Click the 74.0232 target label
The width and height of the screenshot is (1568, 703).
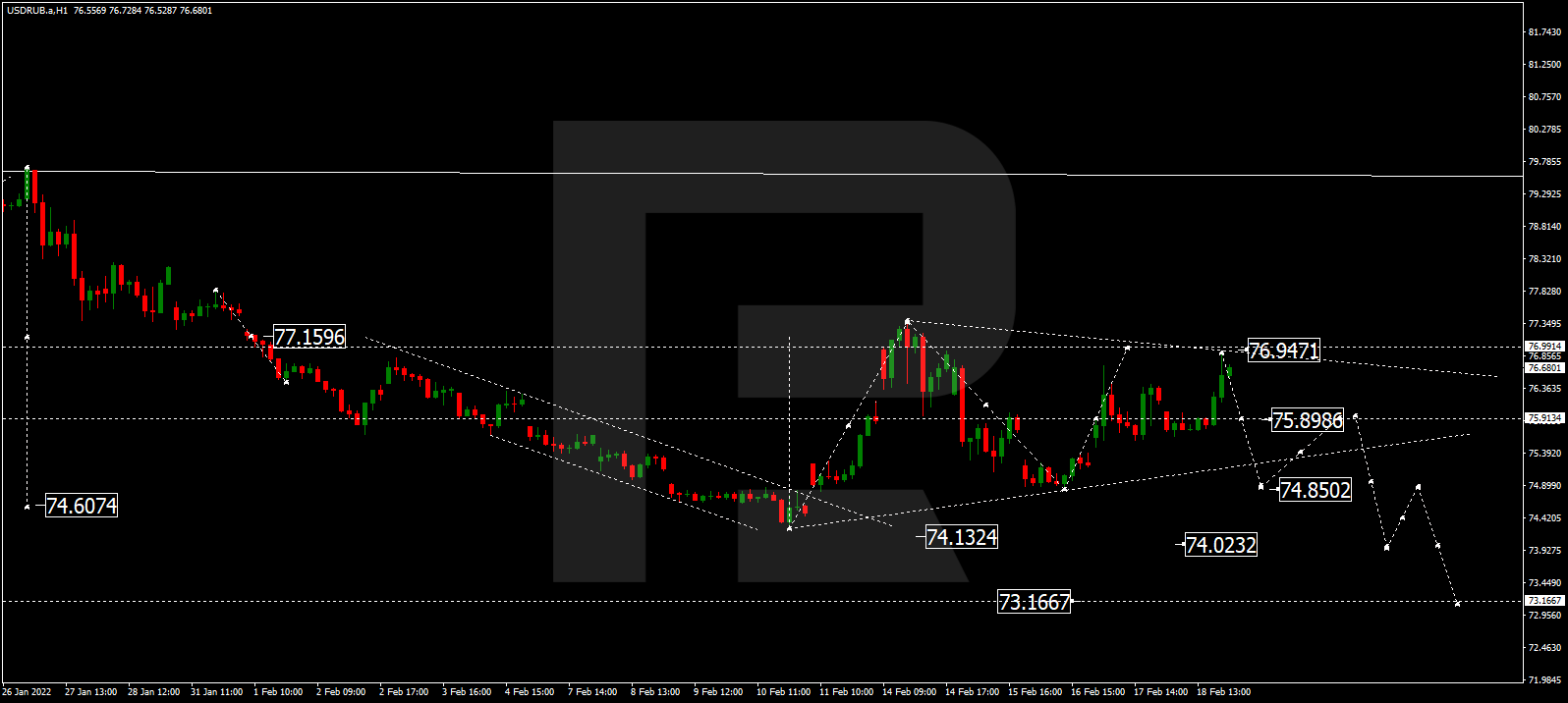(1220, 545)
